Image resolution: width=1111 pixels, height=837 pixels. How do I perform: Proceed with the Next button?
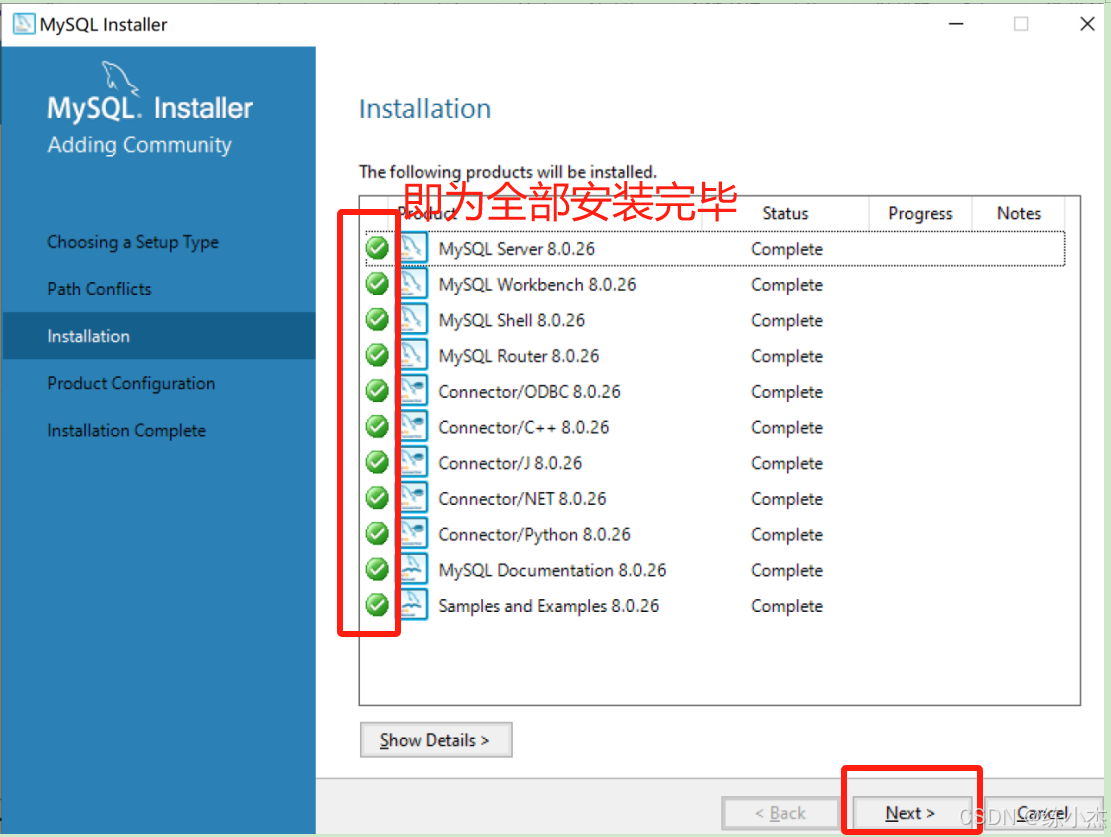coord(910,813)
